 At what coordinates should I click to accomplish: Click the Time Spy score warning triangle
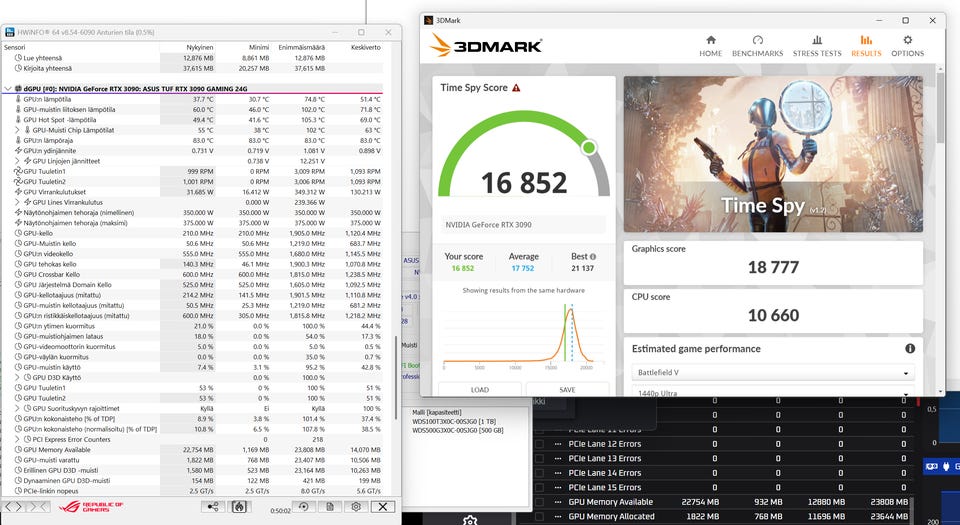516,88
